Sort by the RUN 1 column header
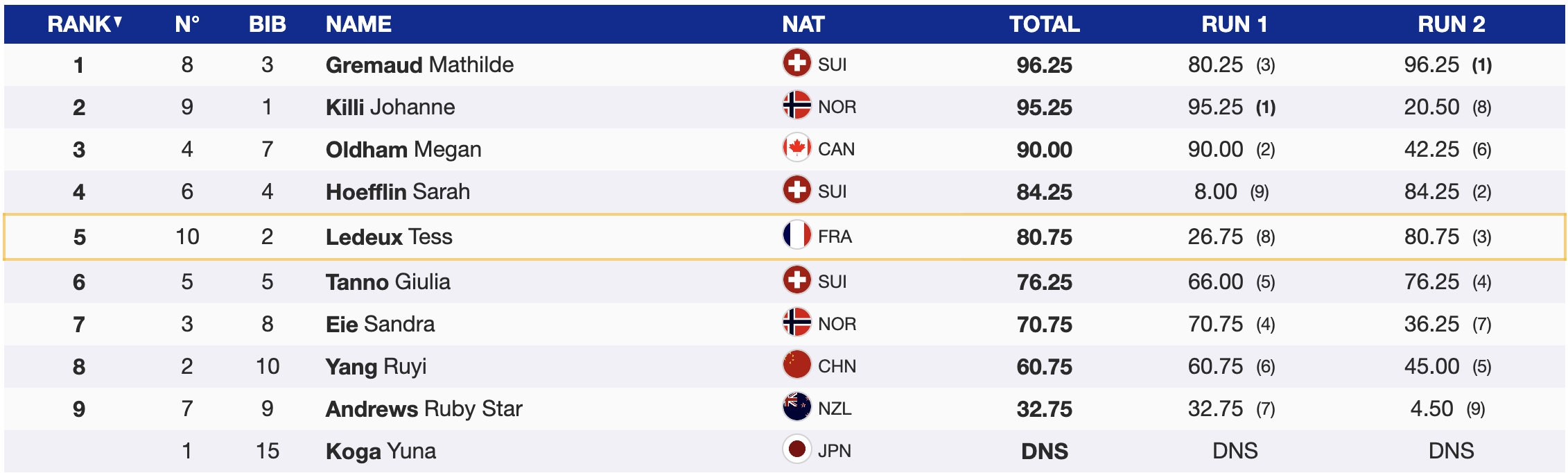Image resolution: width=1568 pixels, height=473 pixels. 1234,24
